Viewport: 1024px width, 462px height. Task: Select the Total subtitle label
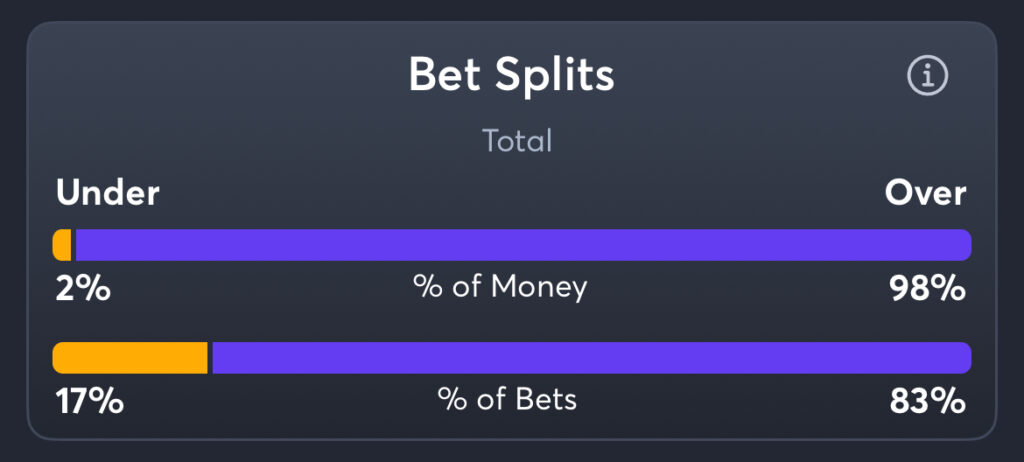point(517,140)
